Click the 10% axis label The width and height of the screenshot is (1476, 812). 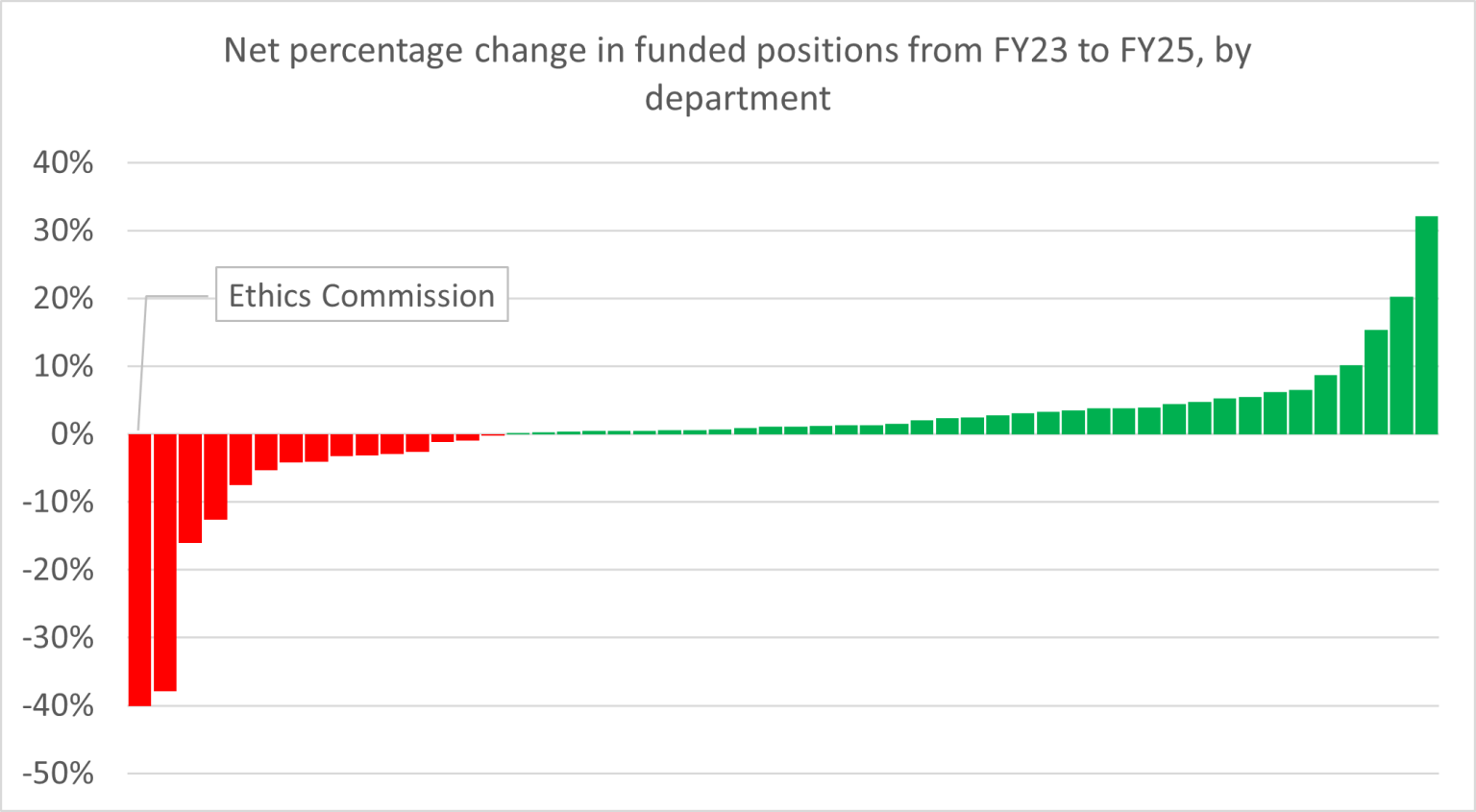(63, 366)
